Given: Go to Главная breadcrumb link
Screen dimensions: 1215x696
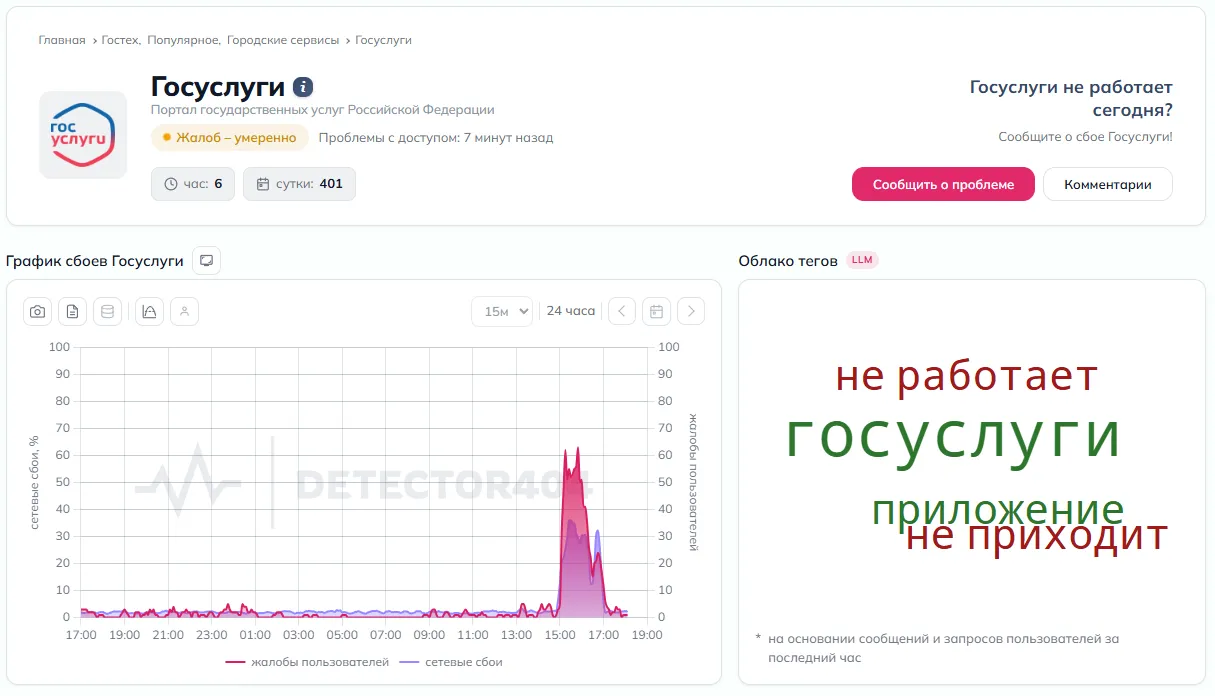Looking at the screenshot, I should 62,40.
